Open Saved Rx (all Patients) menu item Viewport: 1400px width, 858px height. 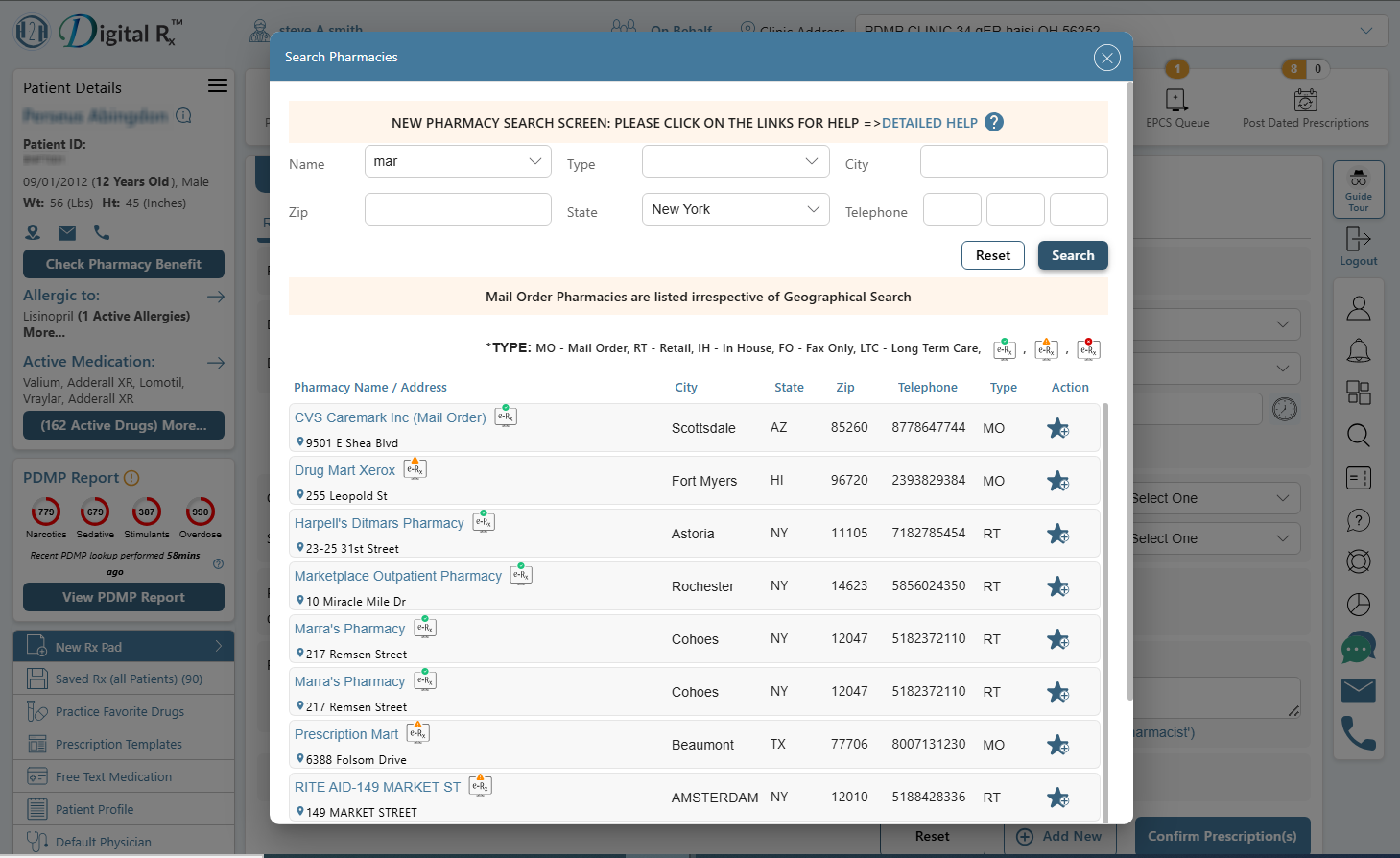124,679
